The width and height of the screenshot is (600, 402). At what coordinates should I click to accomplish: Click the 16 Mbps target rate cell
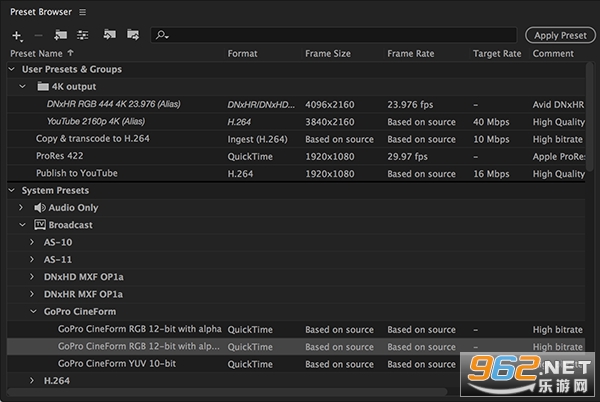tap(491, 174)
